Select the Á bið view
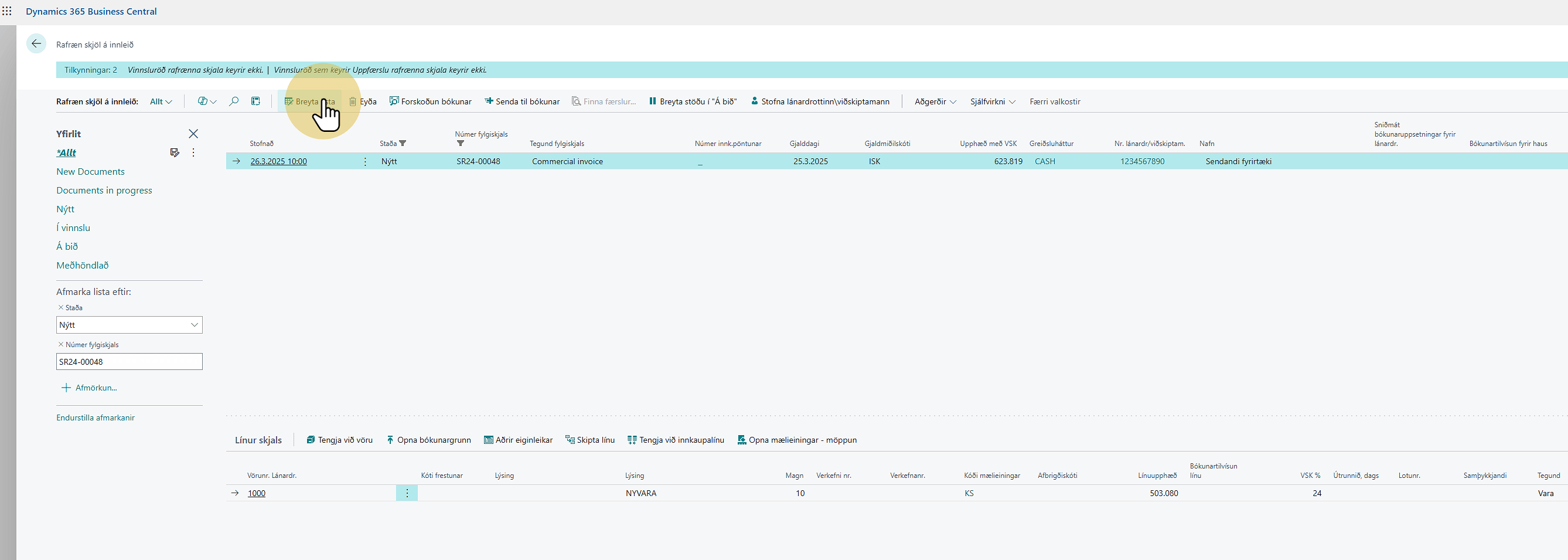Viewport: 1568px width, 560px height. [67, 247]
